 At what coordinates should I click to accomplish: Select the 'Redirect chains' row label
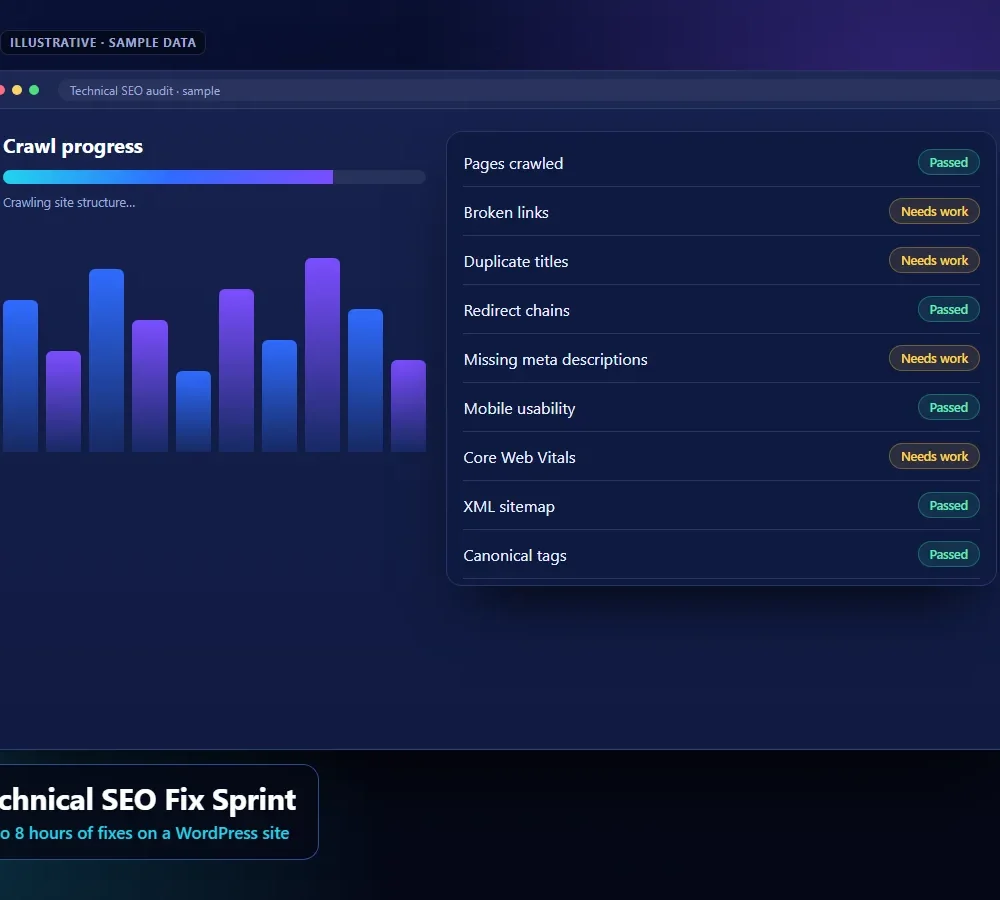(x=517, y=311)
